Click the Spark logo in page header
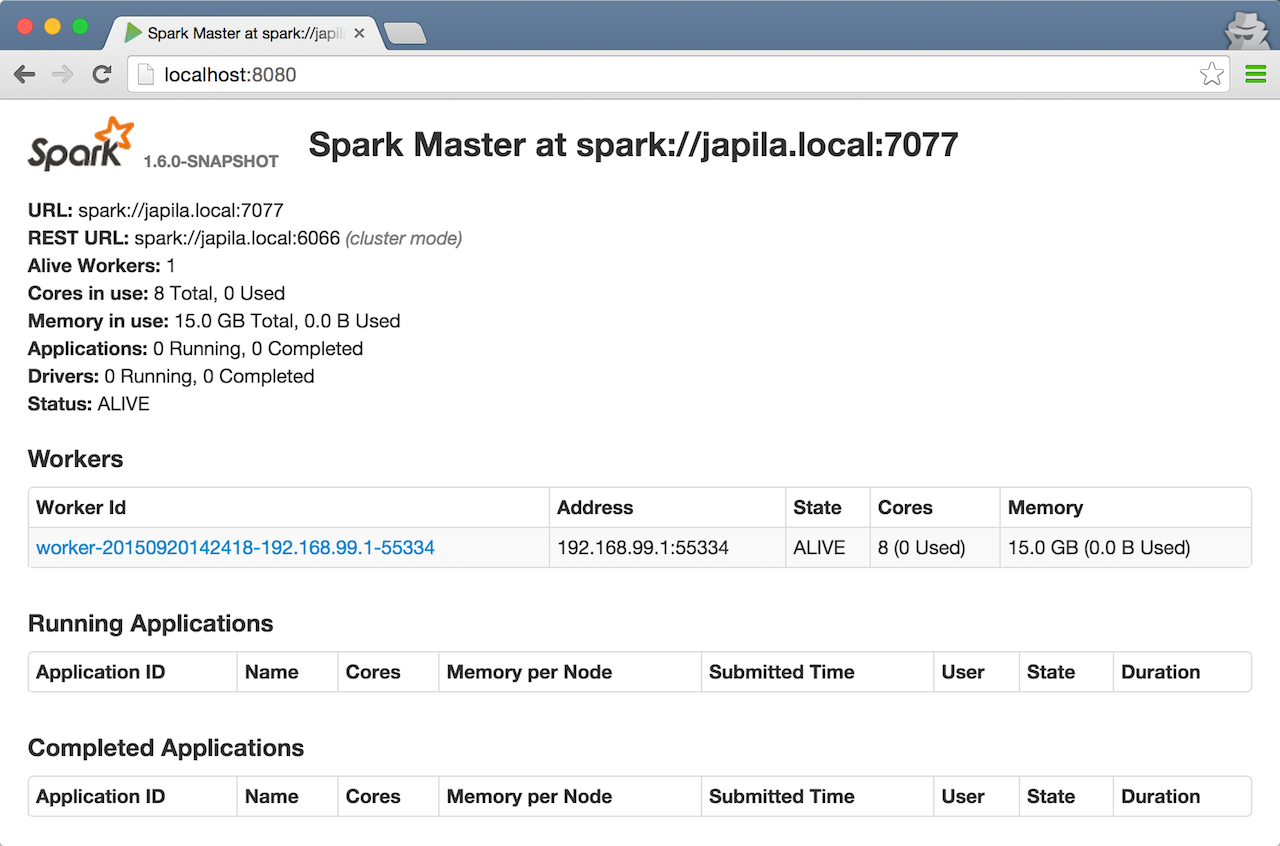The height and width of the screenshot is (846, 1280). click(x=80, y=144)
